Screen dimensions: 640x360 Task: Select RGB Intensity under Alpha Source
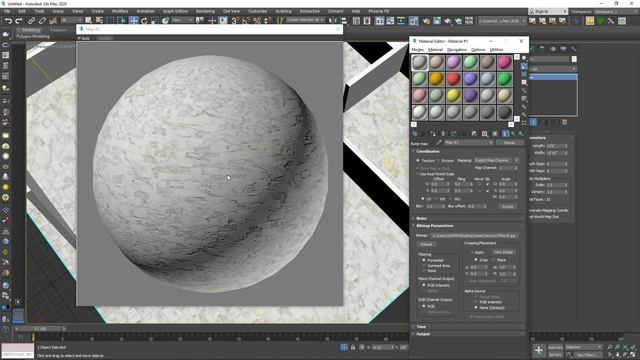tap(476, 302)
